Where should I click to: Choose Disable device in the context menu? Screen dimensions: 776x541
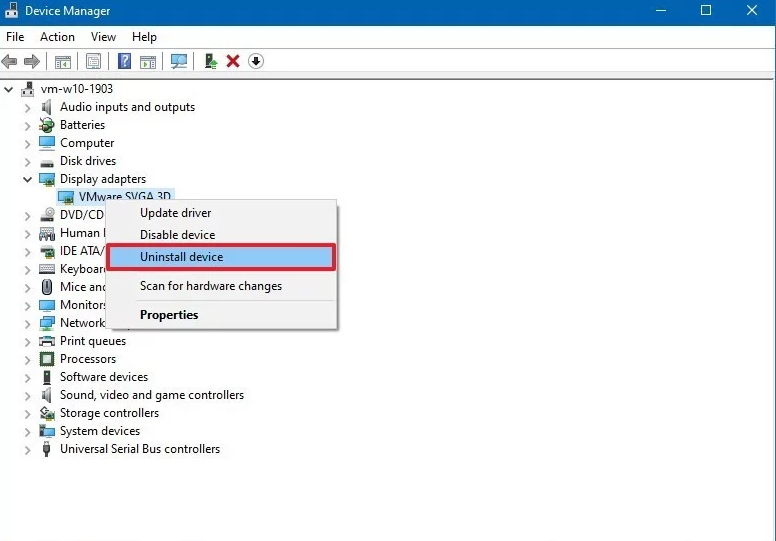177,235
